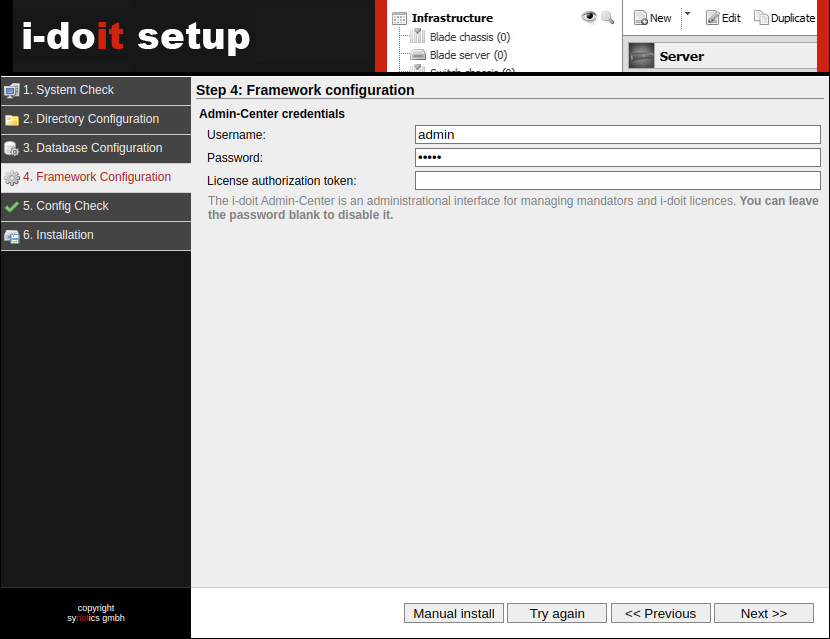830x639 pixels.
Task: Select Blade server (0) in the tree
Action: (x=467, y=55)
